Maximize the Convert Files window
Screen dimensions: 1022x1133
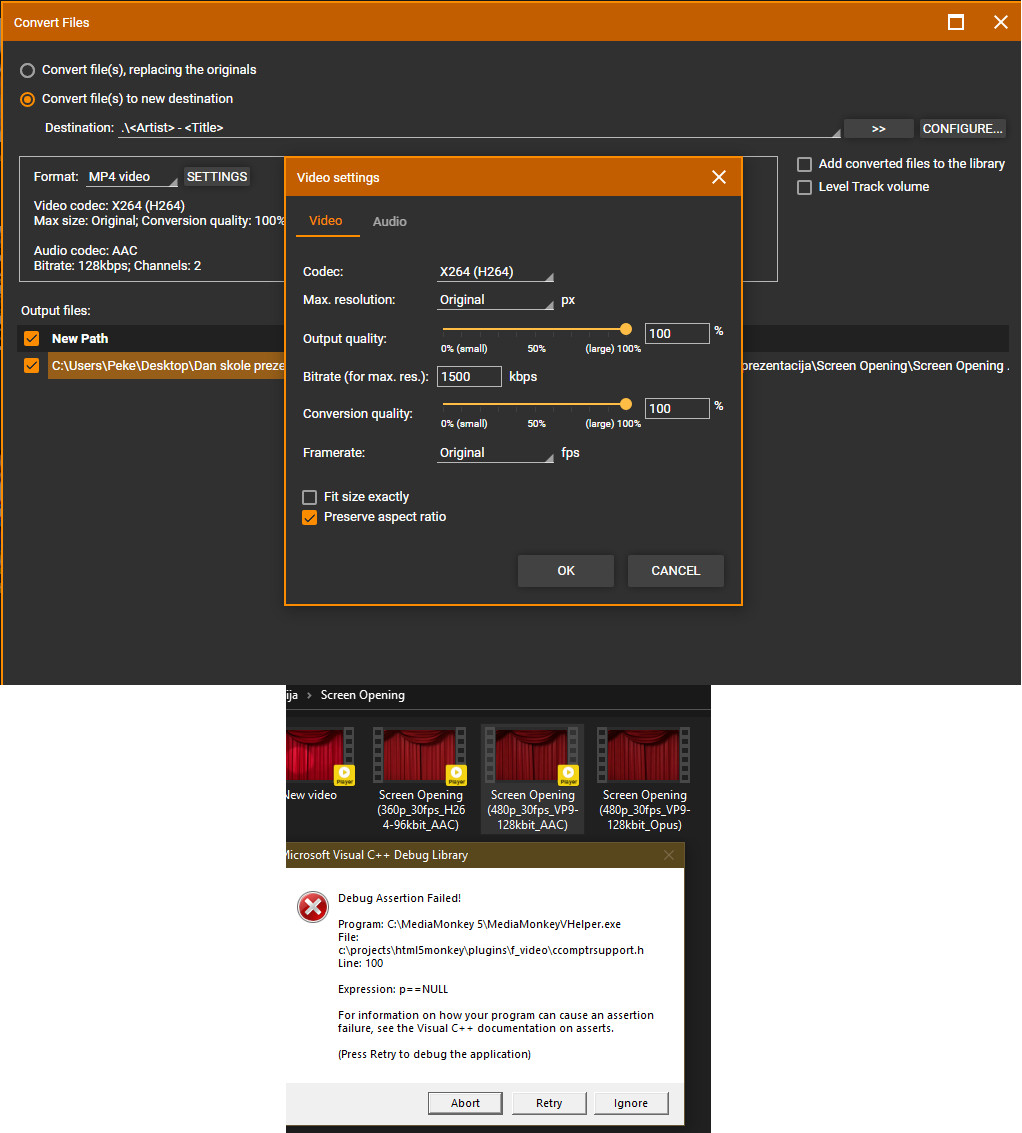coord(956,22)
